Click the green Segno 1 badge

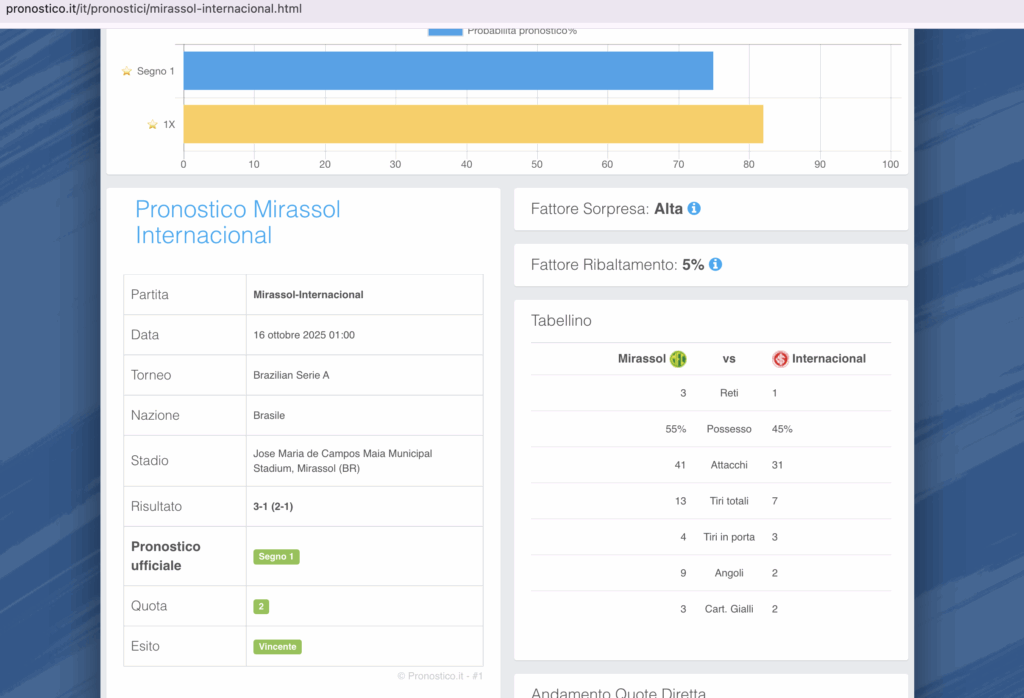pos(277,557)
